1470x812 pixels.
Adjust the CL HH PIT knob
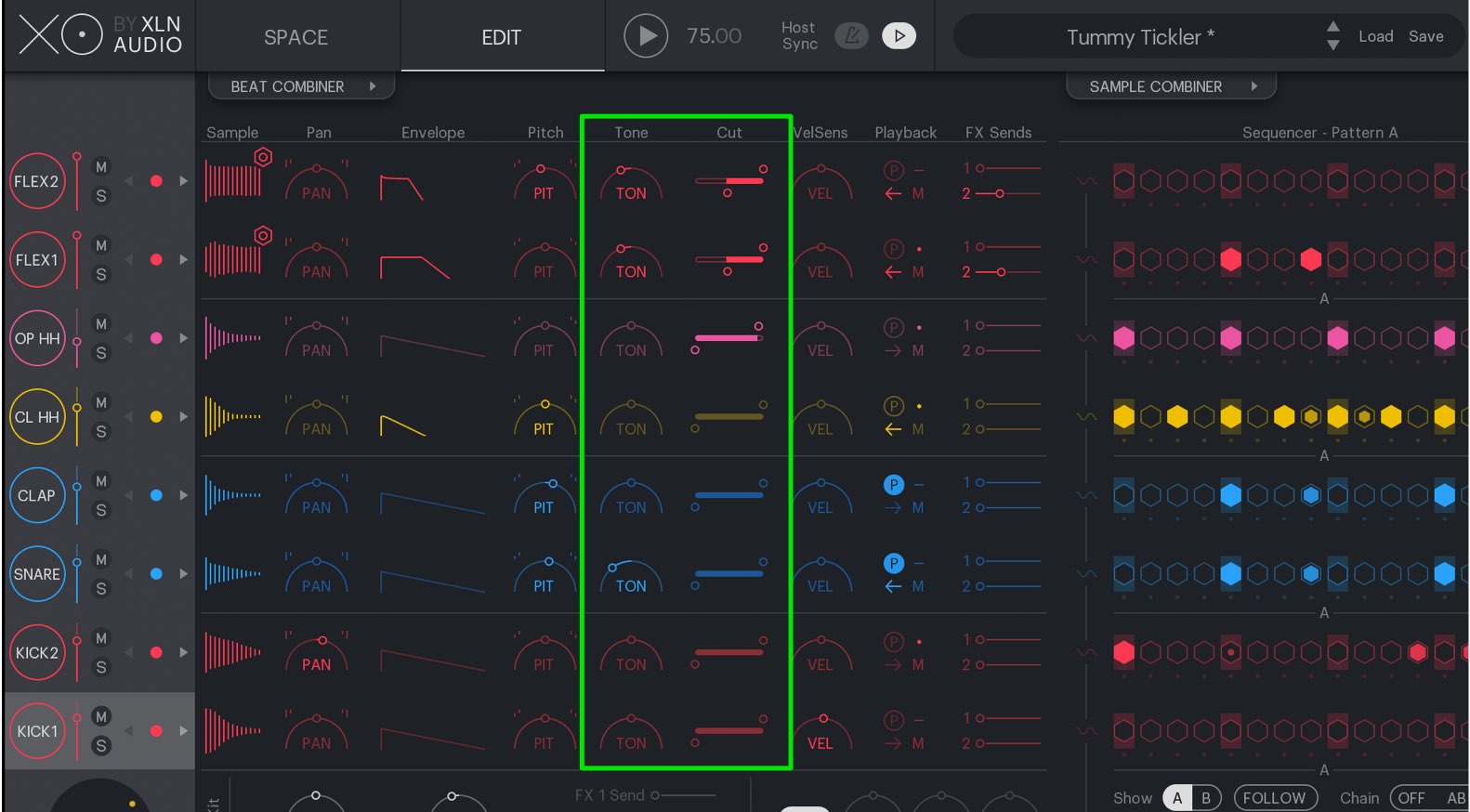(x=544, y=417)
